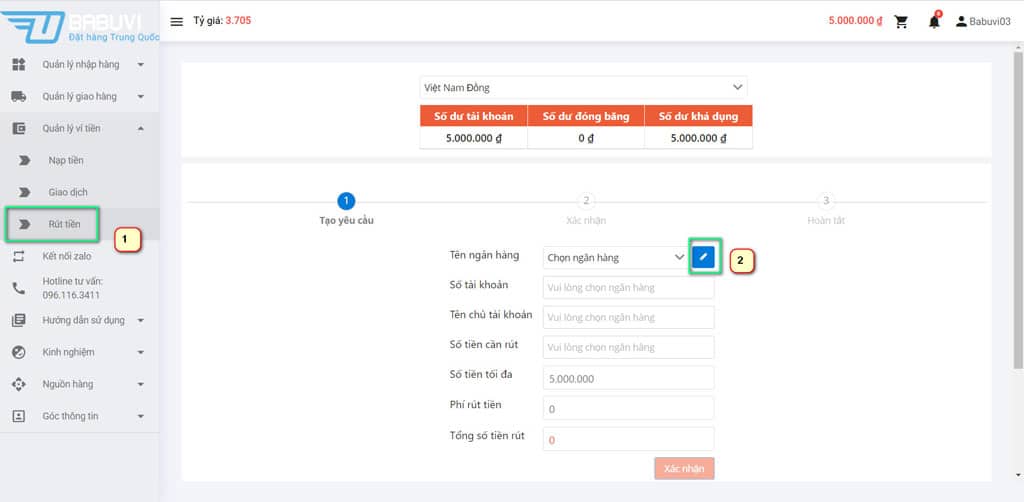Select Nạp tiền in sidebar
1024x502 pixels.
66,160
